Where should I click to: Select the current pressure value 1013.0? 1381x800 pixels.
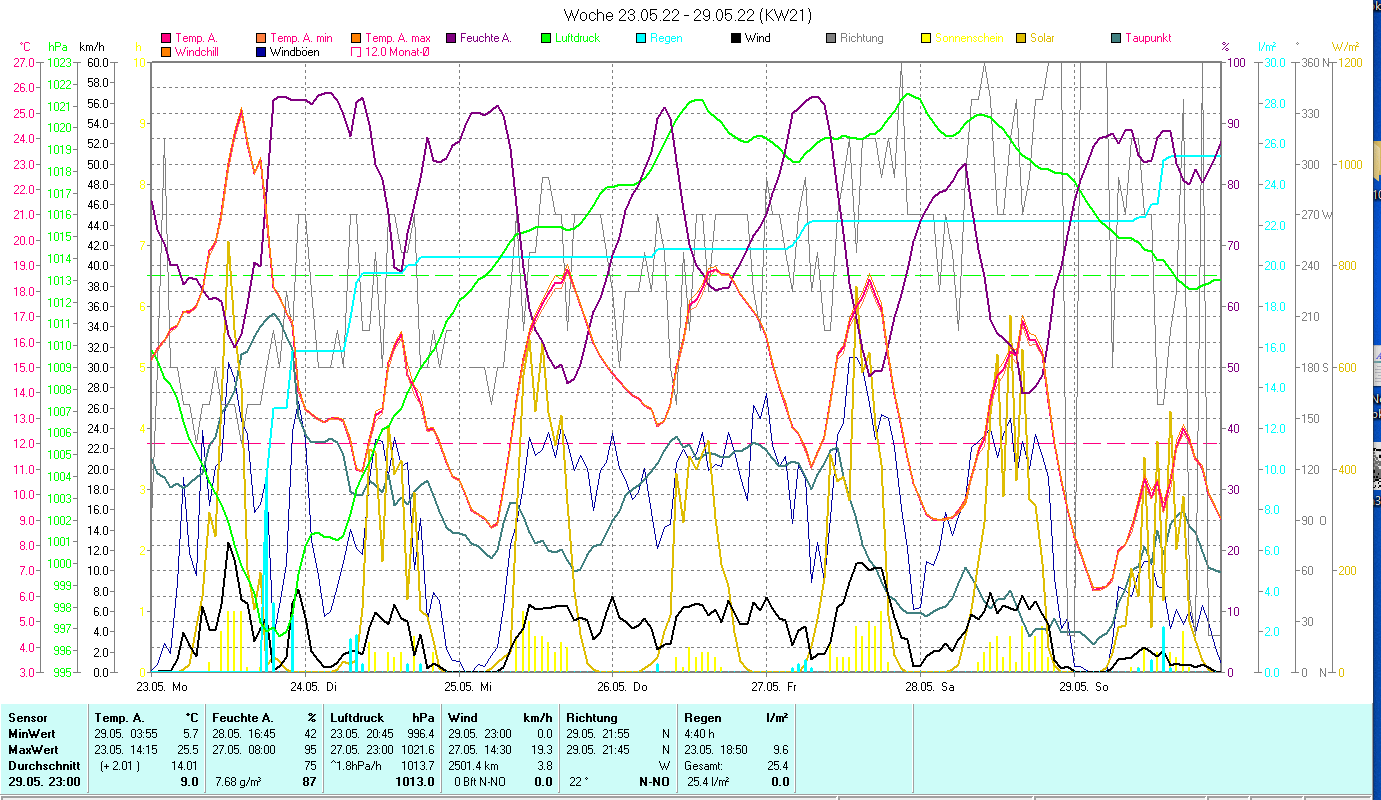pos(415,782)
